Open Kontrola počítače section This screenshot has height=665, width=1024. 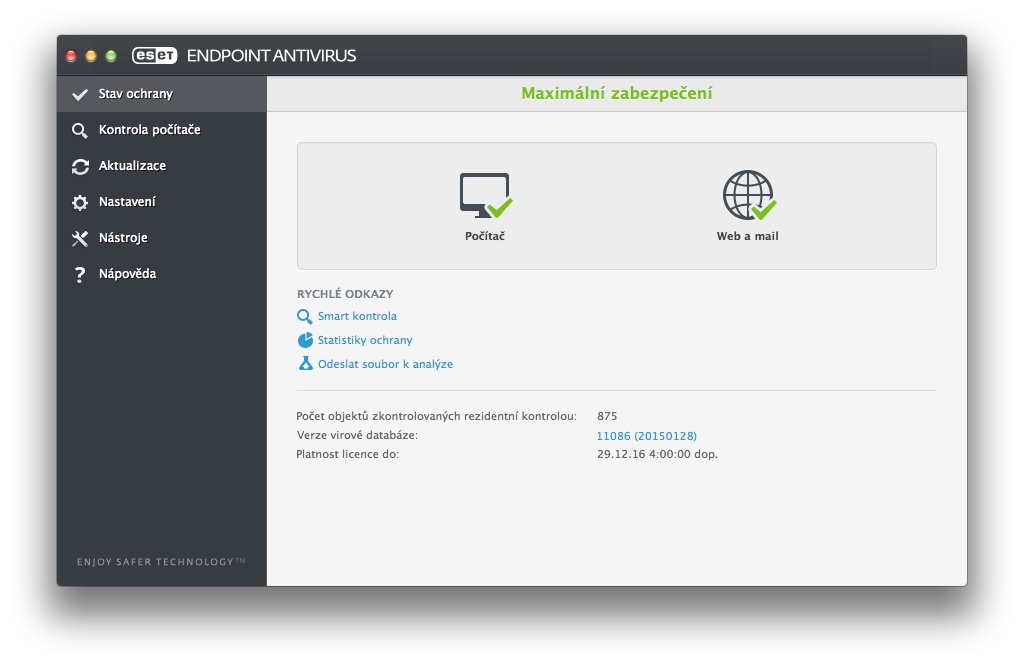(x=162, y=130)
